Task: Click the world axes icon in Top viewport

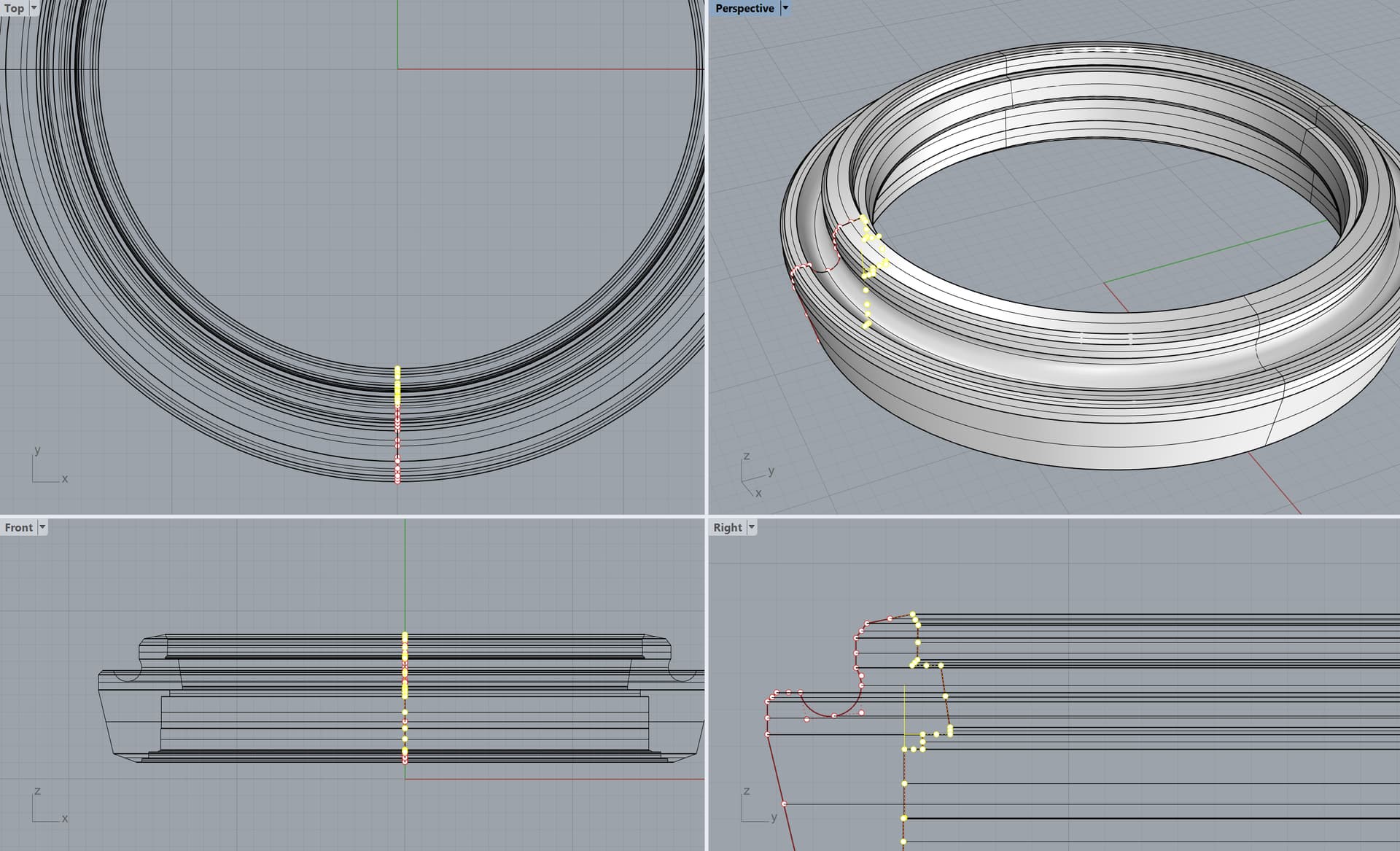Action: tap(45, 468)
